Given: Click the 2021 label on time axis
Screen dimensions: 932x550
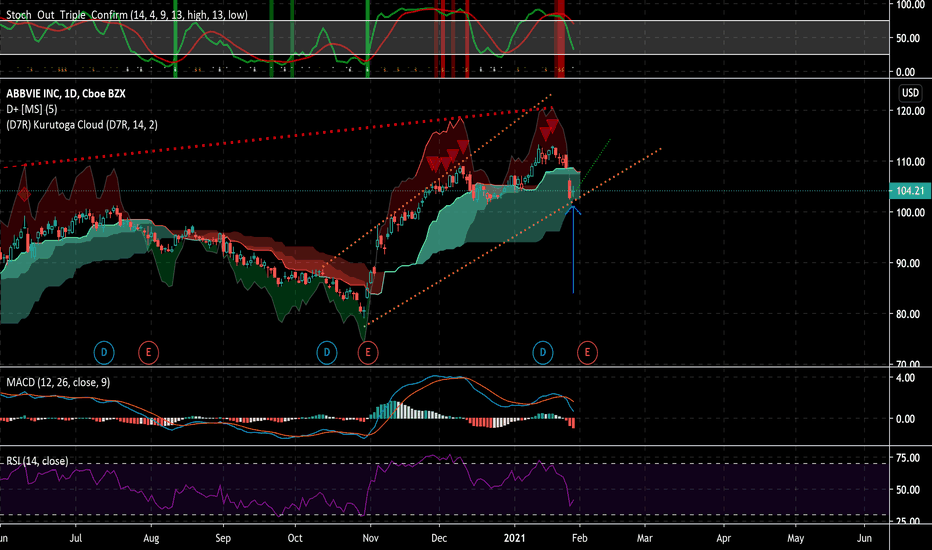Looking at the screenshot, I should click(x=514, y=538).
